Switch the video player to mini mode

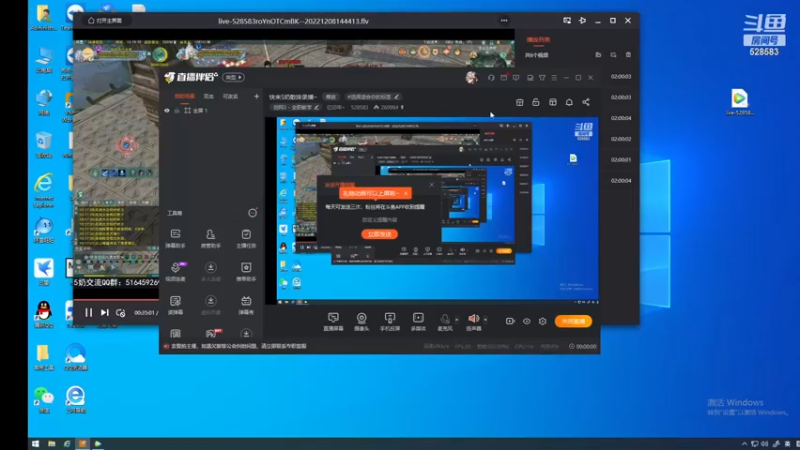click(567, 20)
